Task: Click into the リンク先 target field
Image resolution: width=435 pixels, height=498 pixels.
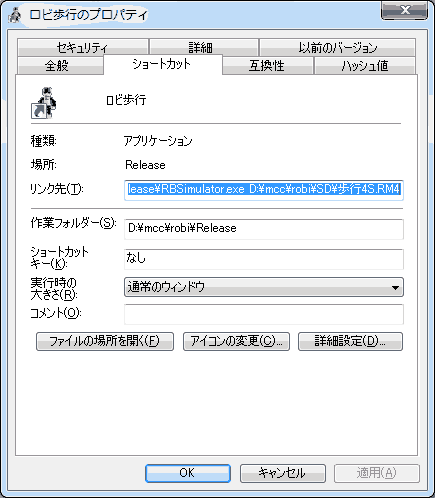Action: [264, 190]
